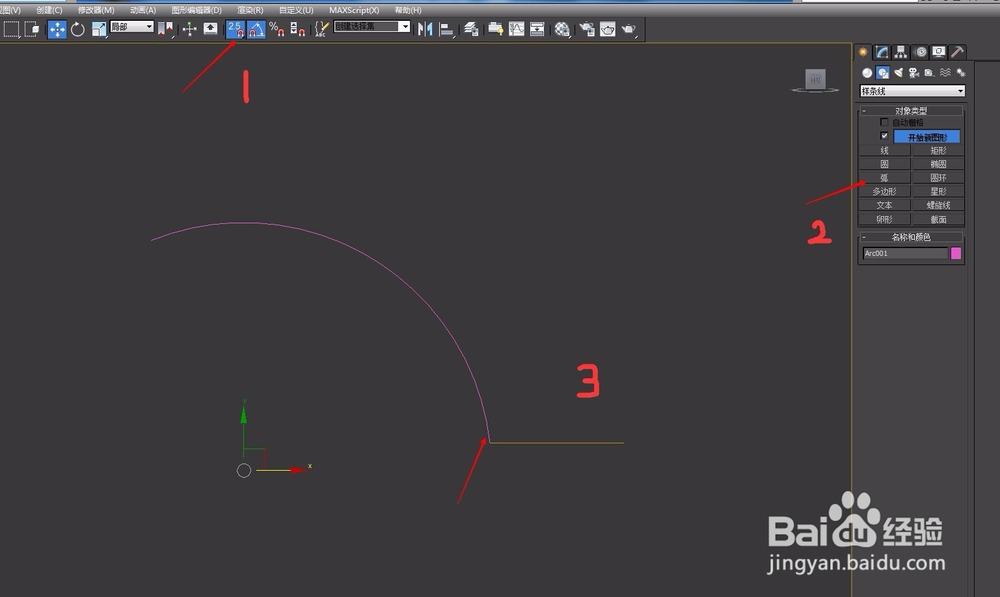This screenshot has width=1000, height=597.
Task: Enable the 自动栅格 checkbox
Action: tap(884, 122)
